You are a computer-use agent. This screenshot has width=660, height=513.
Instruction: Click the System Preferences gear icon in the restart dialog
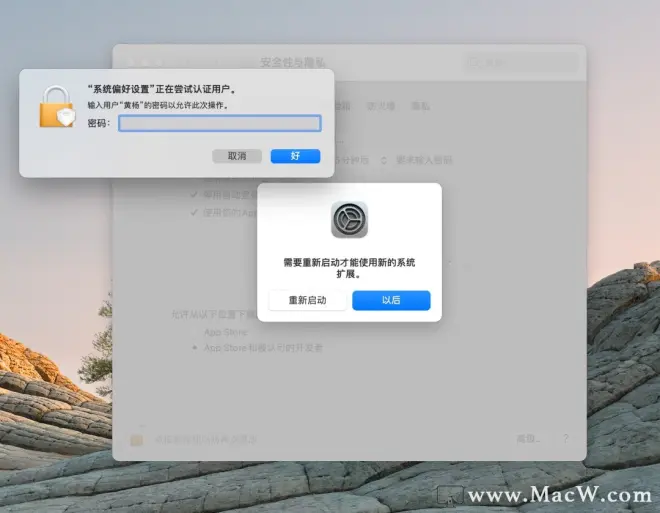(349, 220)
